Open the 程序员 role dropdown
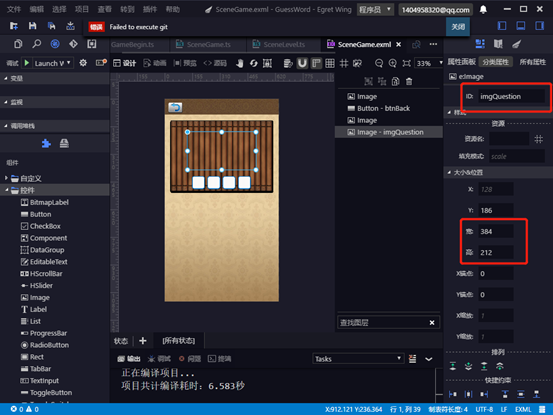 [x=375, y=10]
